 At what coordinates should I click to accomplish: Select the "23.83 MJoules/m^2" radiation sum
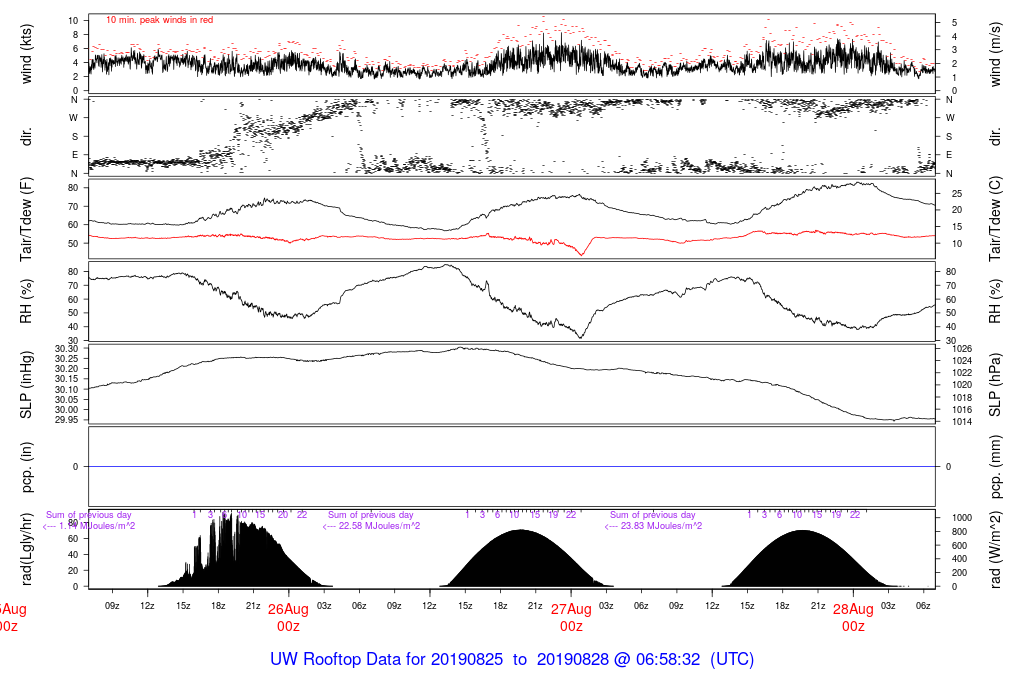661,526
